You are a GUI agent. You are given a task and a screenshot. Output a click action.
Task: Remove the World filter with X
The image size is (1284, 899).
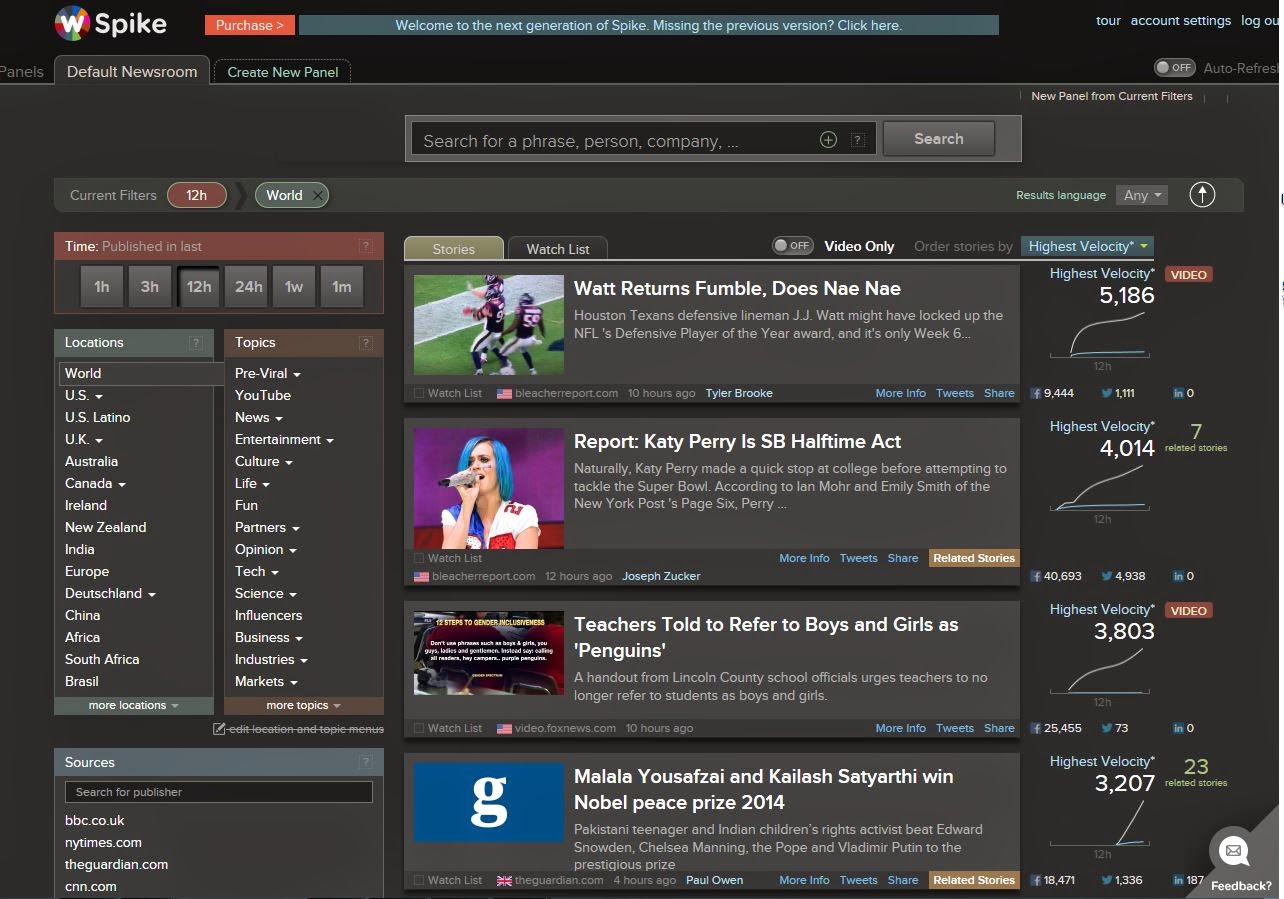point(318,196)
